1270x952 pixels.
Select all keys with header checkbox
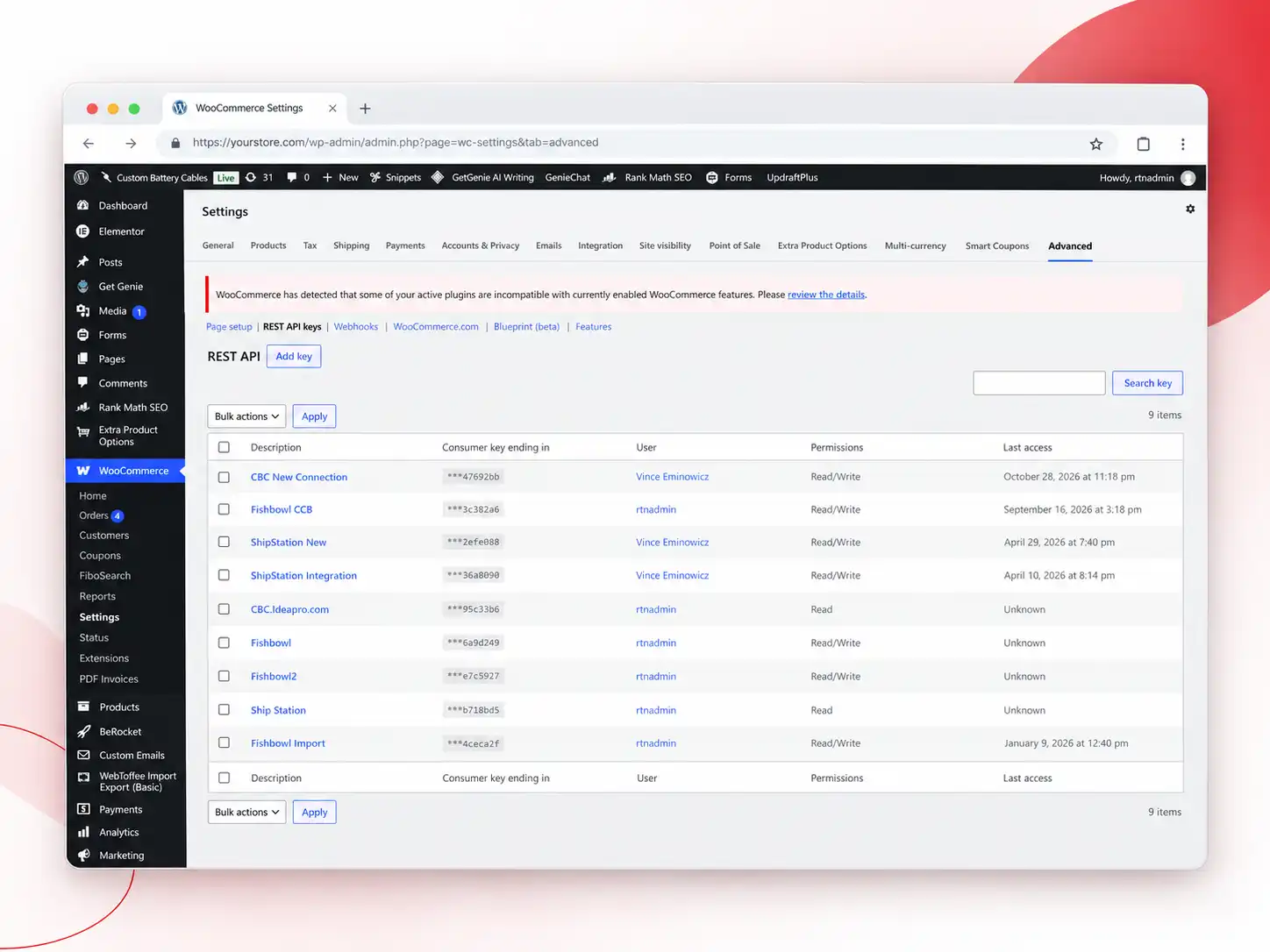[x=224, y=448]
